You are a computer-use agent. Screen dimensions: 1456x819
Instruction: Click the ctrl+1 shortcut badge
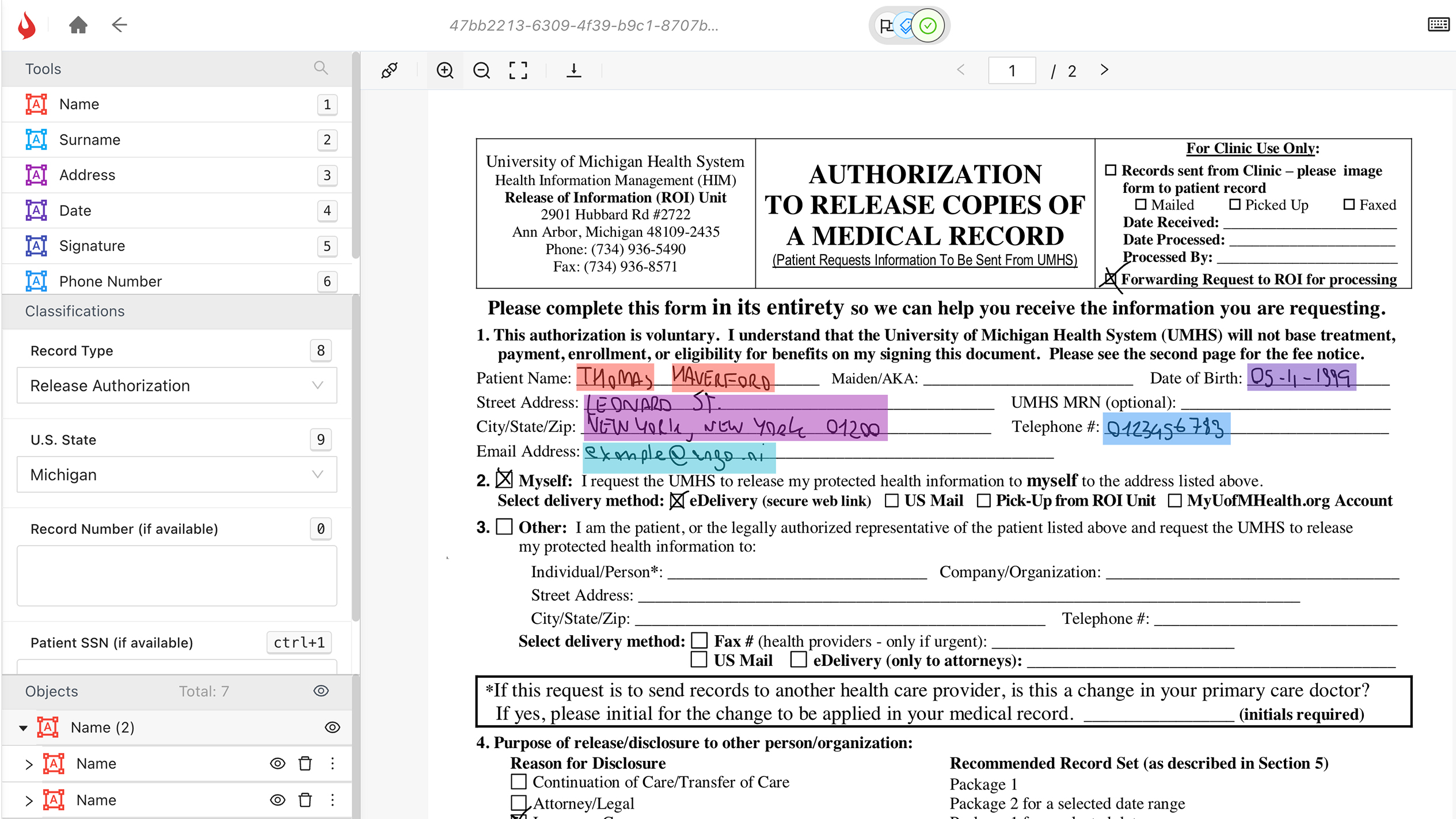[299, 643]
